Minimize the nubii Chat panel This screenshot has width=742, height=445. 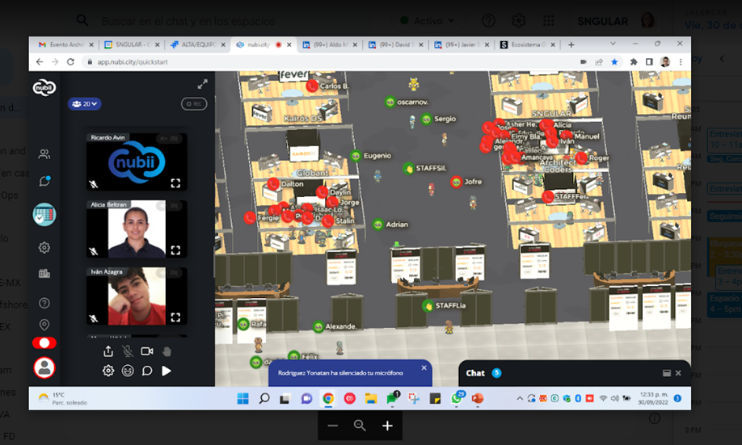[x=667, y=373]
